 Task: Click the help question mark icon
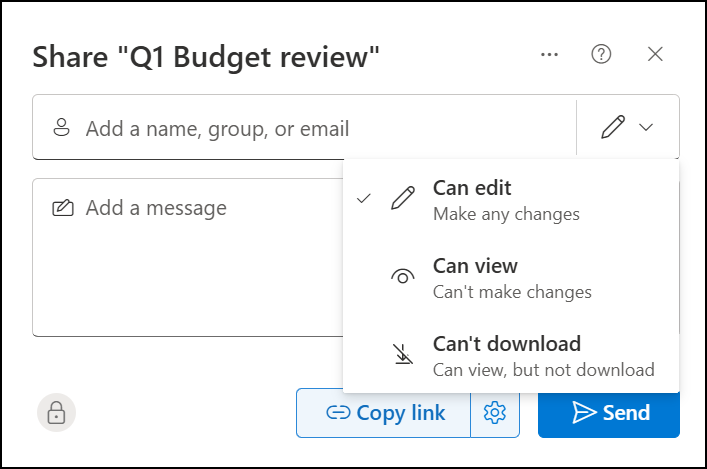pyautogui.click(x=601, y=55)
